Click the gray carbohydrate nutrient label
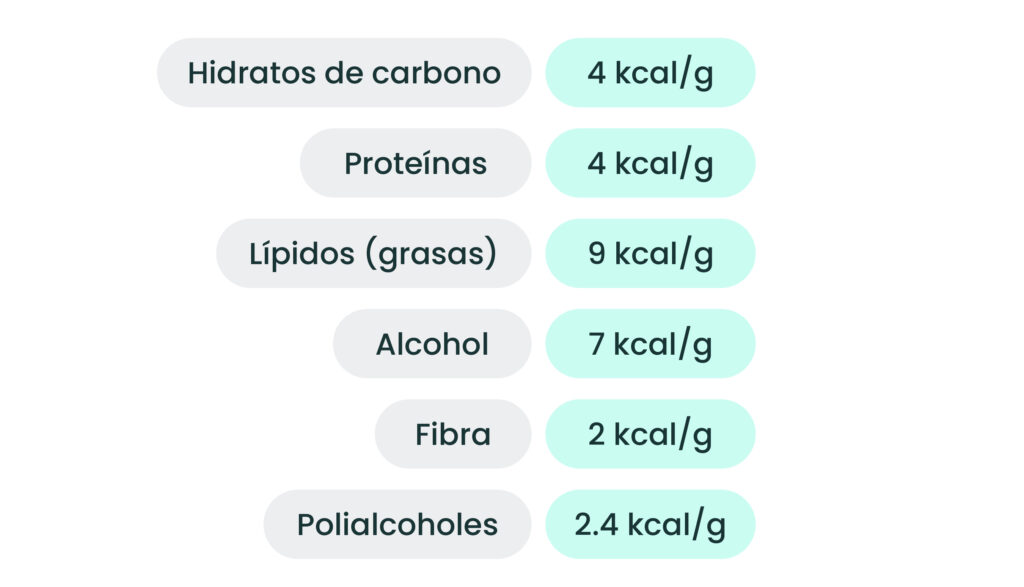 point(344,72)
